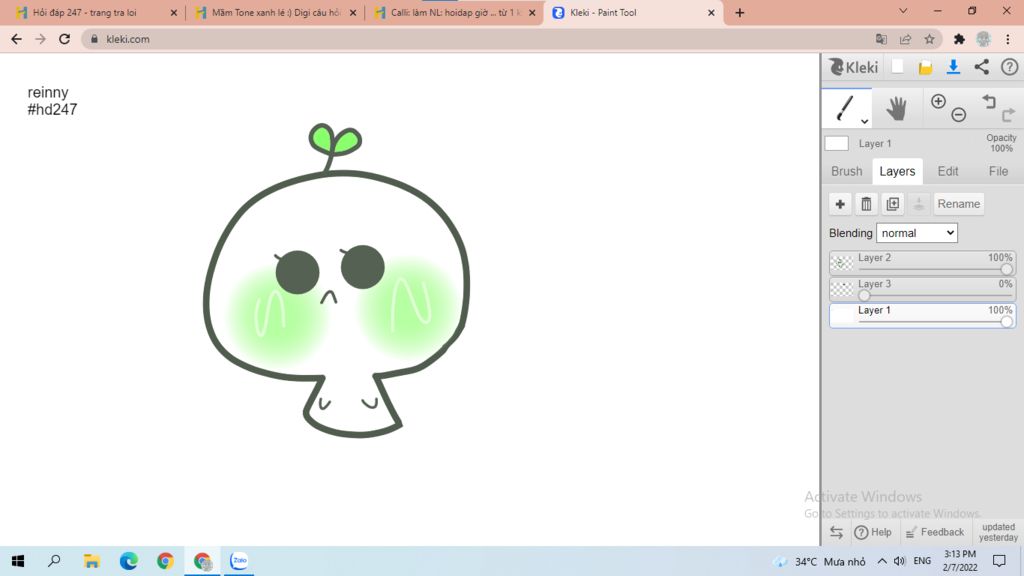Rename the selected layer
The image size is (1024, 576).
(958, 204)
